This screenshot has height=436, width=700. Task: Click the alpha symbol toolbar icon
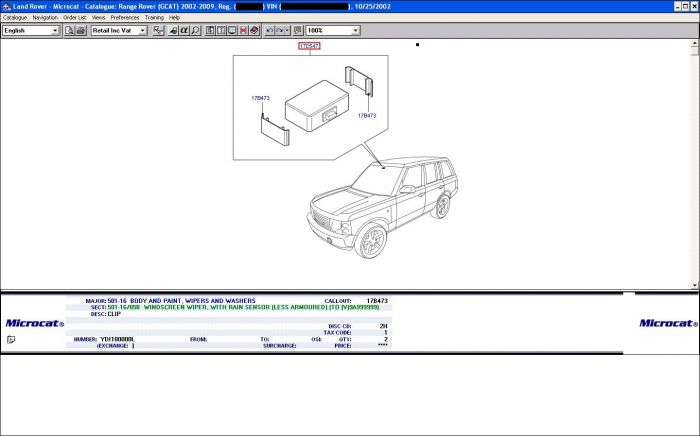coord(184,30)
